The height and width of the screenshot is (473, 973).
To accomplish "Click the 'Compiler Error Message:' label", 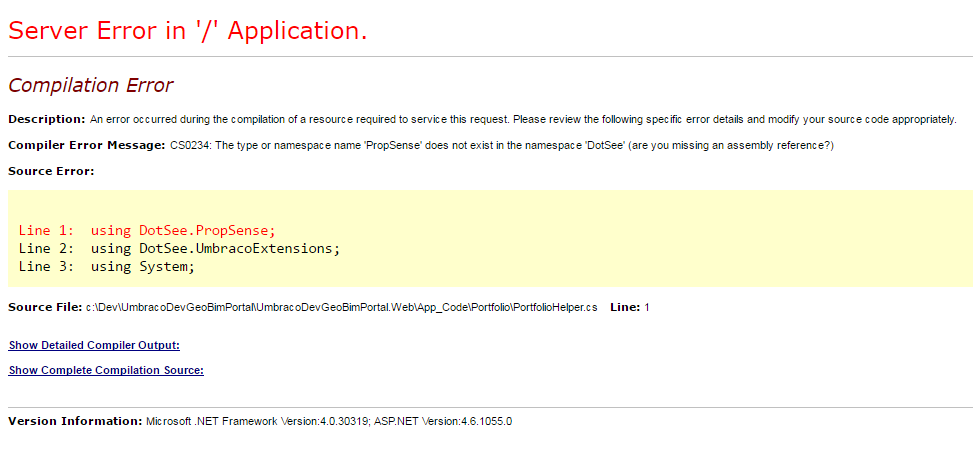I will pos(87,145).
